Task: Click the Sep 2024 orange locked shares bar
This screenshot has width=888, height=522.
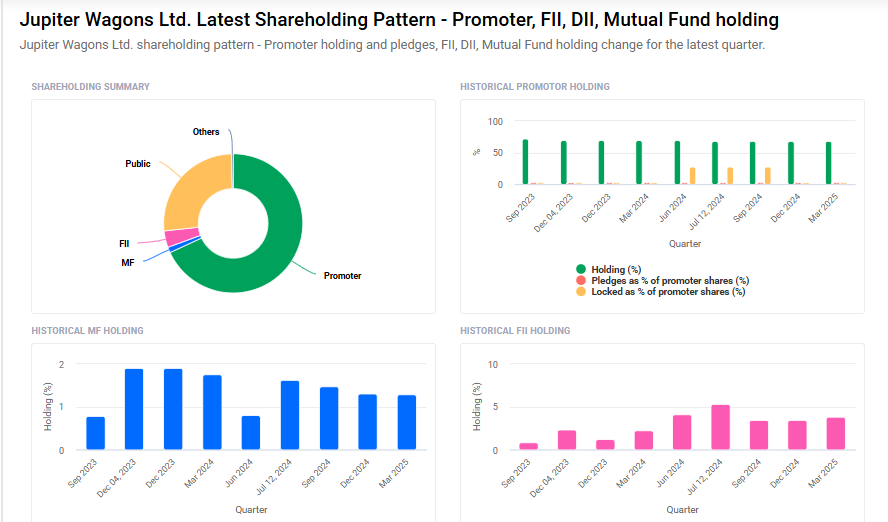Action: point(767,176)
